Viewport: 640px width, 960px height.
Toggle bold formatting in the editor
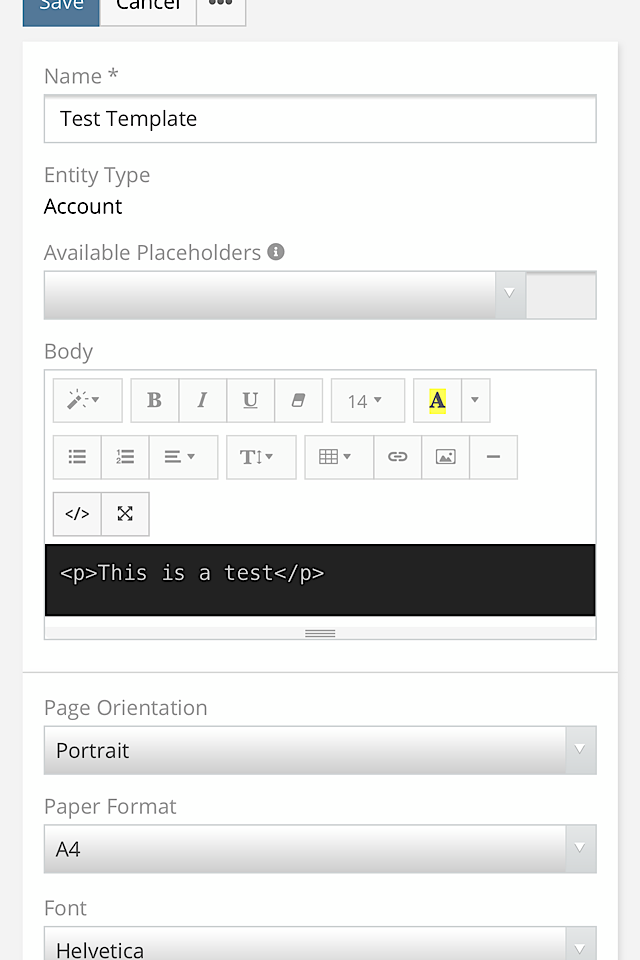click(x=155, y=401)
